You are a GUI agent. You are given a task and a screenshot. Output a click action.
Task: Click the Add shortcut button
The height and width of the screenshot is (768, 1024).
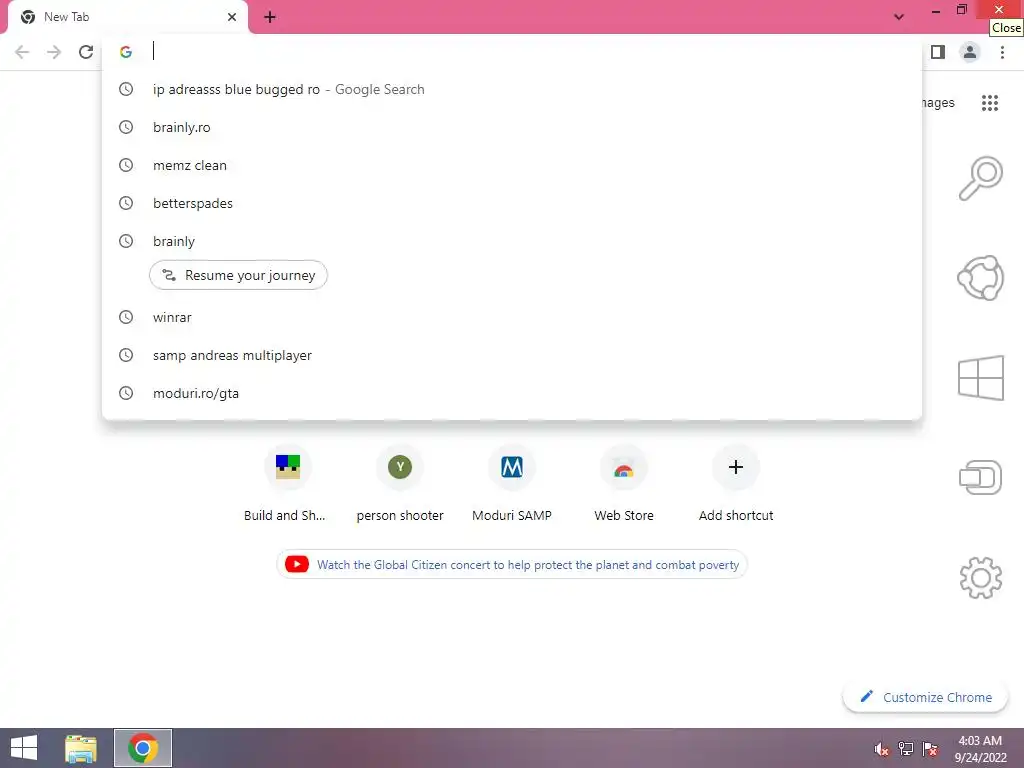click(x=736, y=483)
